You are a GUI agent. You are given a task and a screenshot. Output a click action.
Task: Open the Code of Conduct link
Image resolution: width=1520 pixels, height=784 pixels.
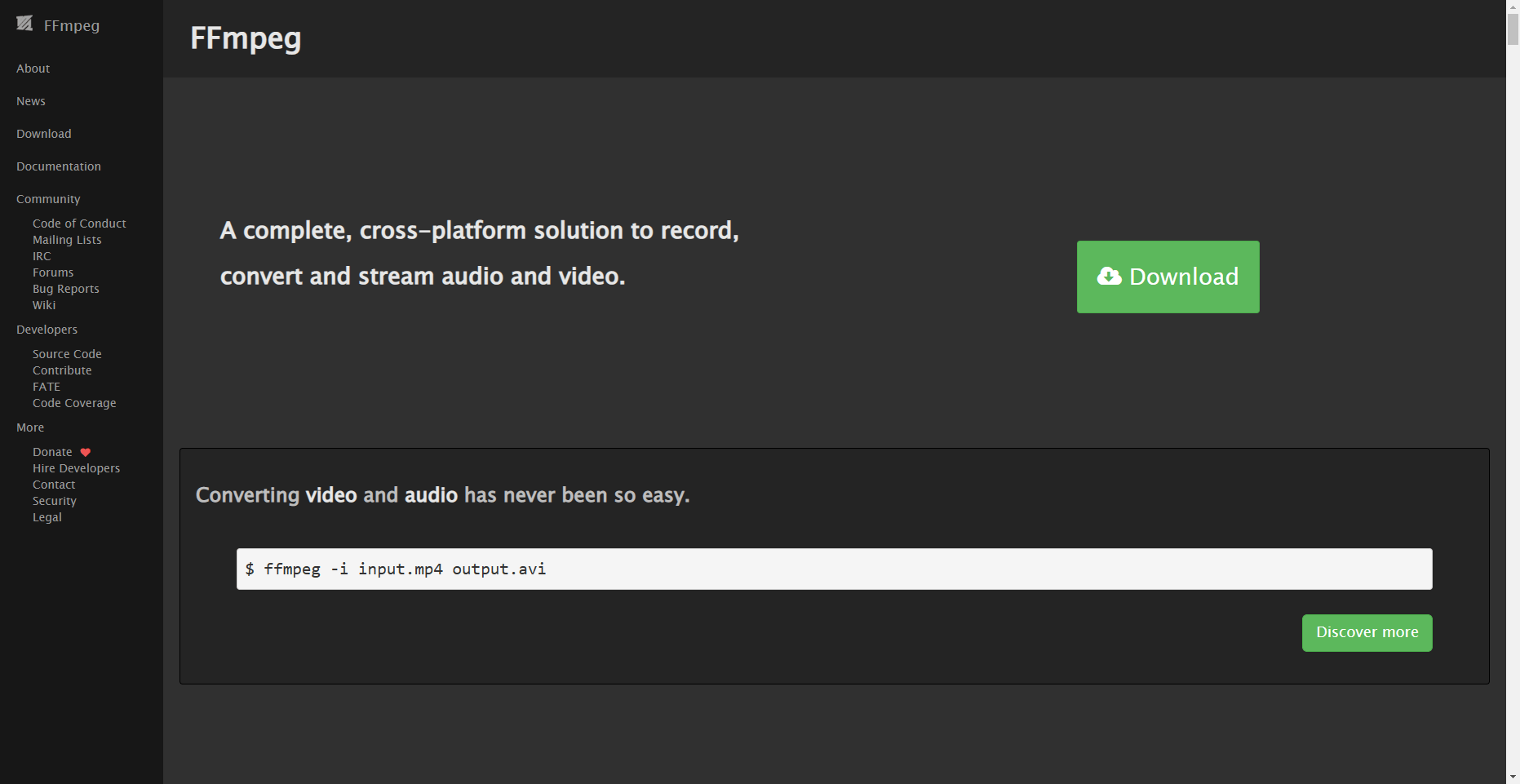pos(79,224)
